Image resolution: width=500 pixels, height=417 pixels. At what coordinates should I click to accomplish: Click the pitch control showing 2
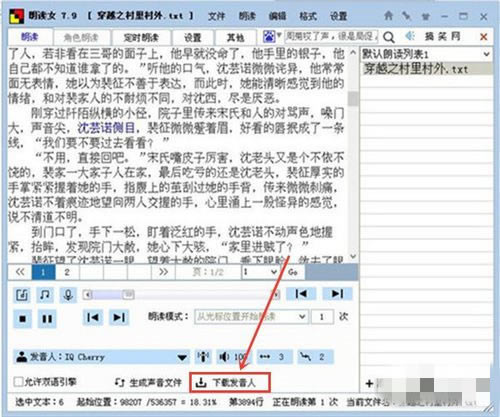[315, 357]
